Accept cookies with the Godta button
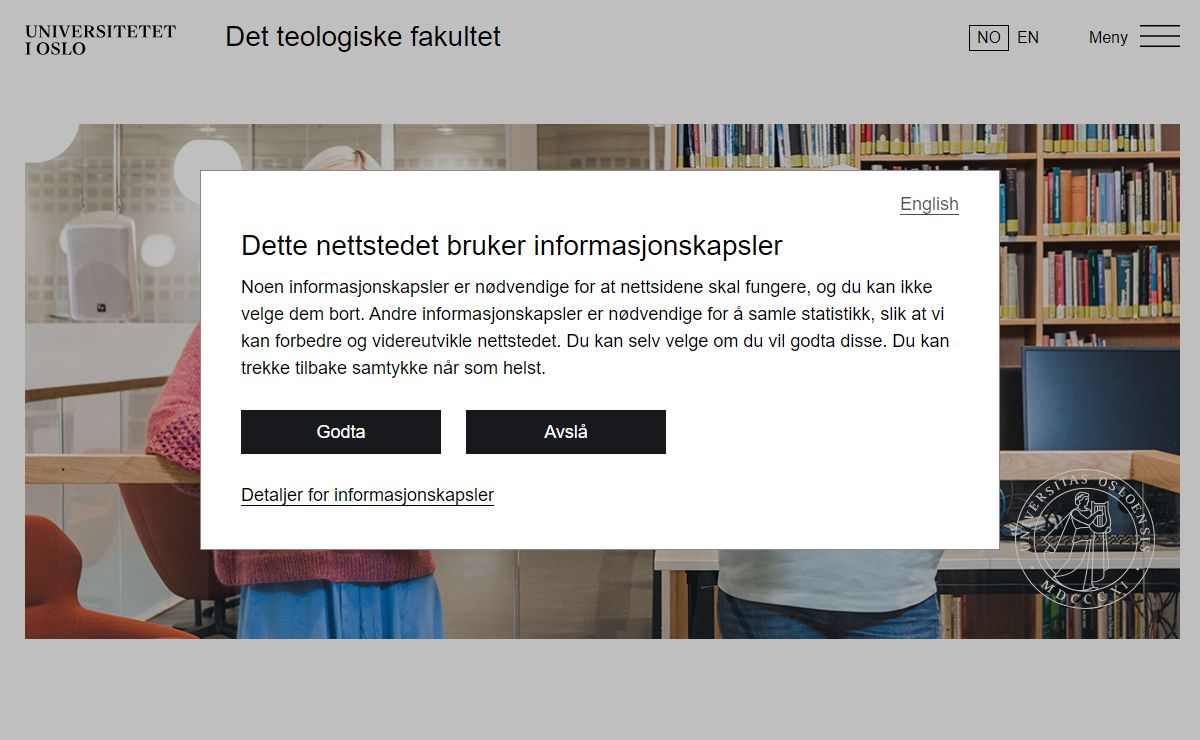The height and width of the screenshot is (740, 1200). [x=341, y=432]
